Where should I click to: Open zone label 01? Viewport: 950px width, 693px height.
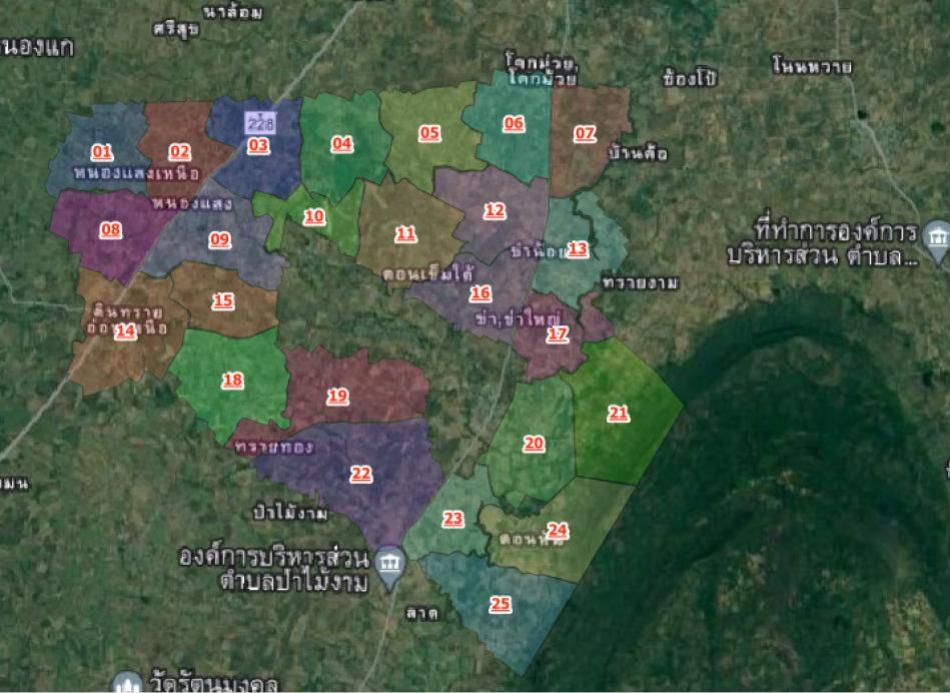click(x=102, y=152)
